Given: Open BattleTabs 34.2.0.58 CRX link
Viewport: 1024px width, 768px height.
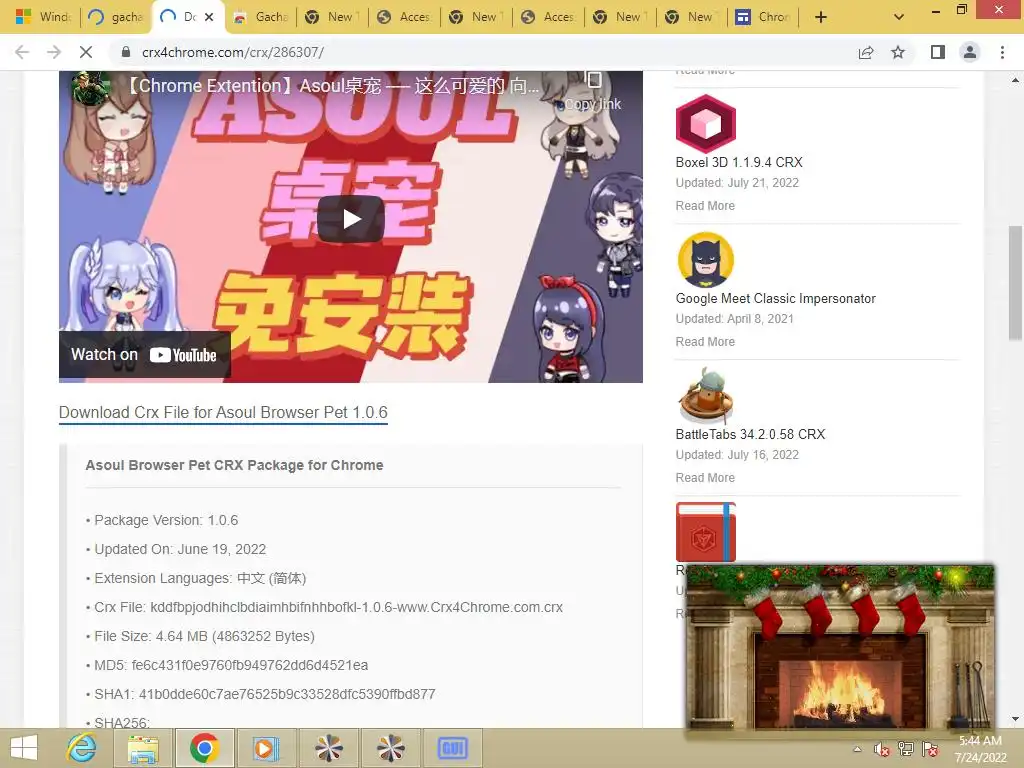Looking at the screenshot, I should (750, 434).
